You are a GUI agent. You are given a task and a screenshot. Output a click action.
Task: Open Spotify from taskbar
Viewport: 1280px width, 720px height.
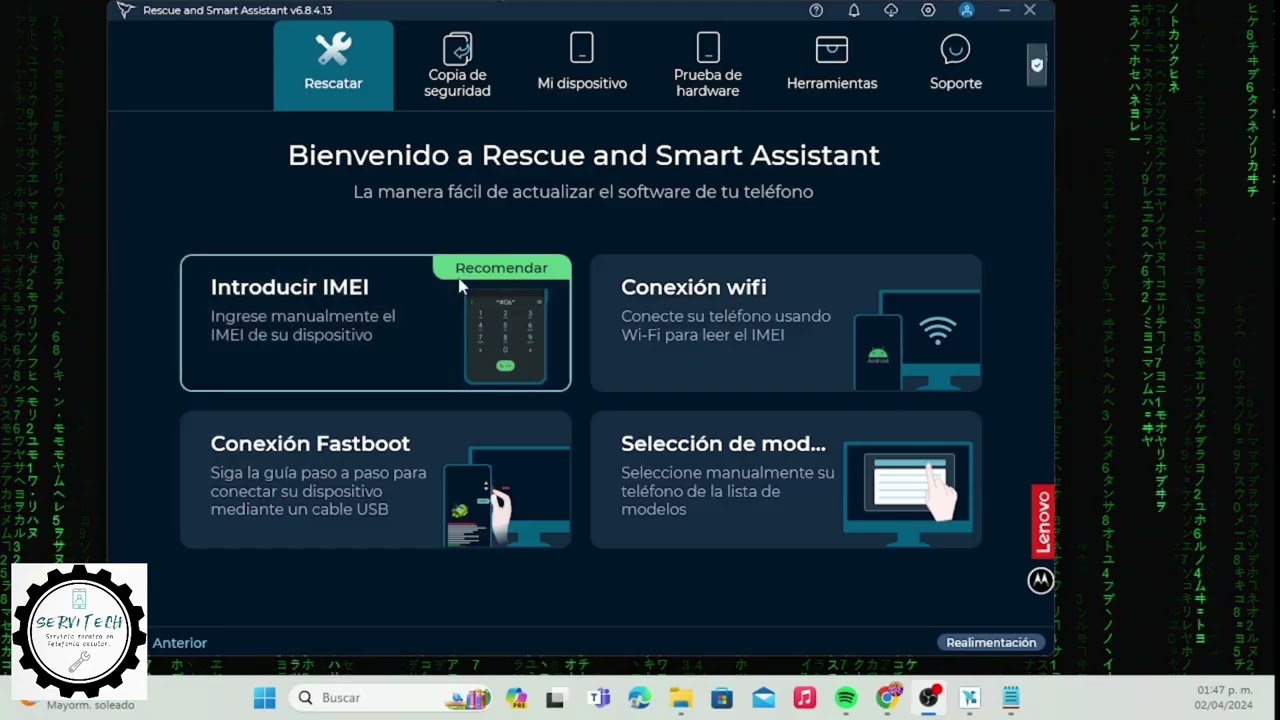point(846,698)
